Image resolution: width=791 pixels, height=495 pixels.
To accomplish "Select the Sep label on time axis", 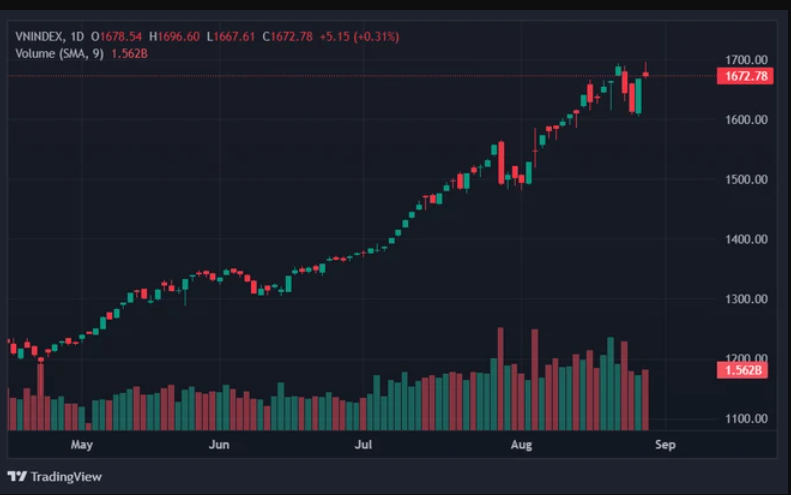I will point(665,445).
